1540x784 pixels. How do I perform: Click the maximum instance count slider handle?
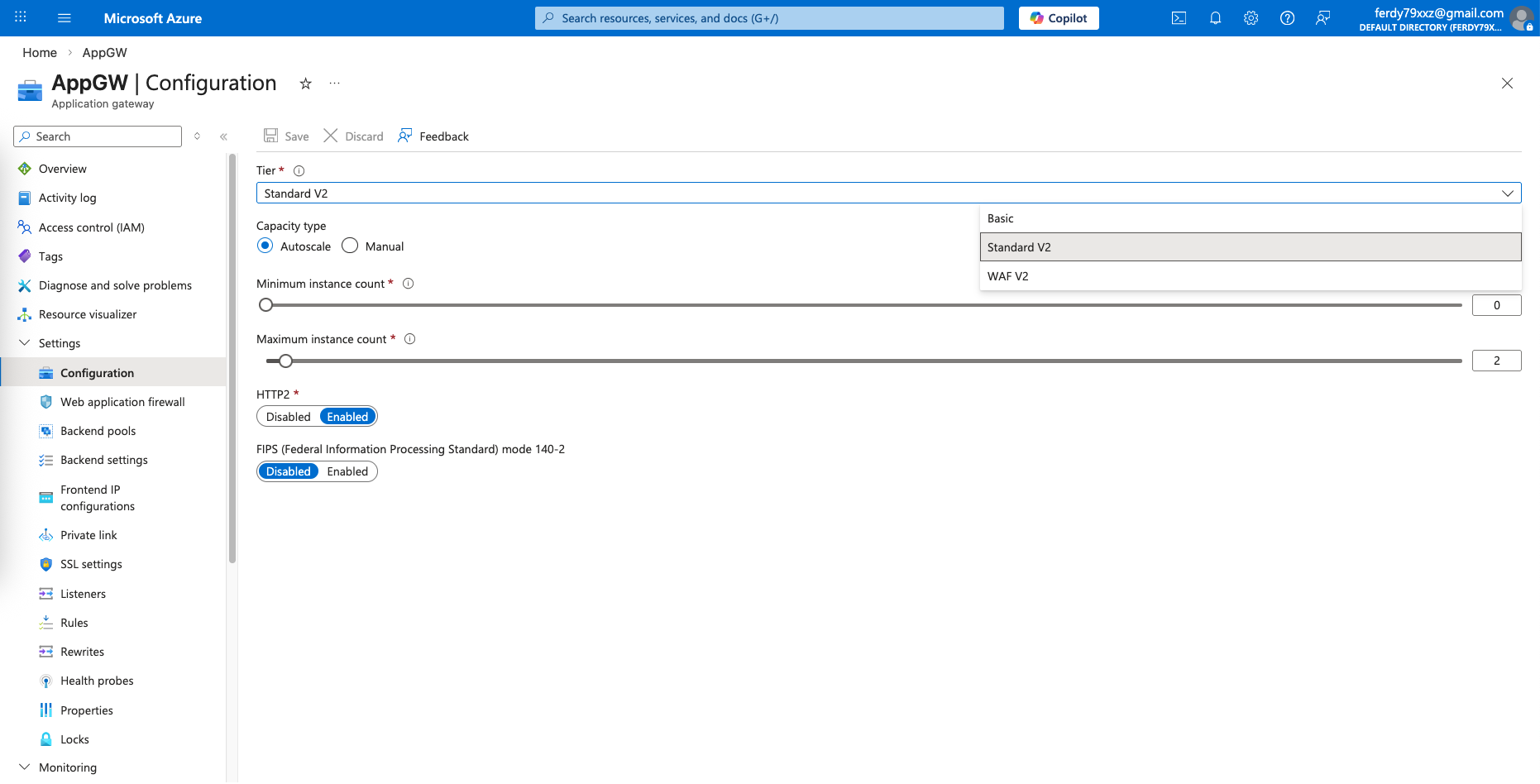coord(285,361)
